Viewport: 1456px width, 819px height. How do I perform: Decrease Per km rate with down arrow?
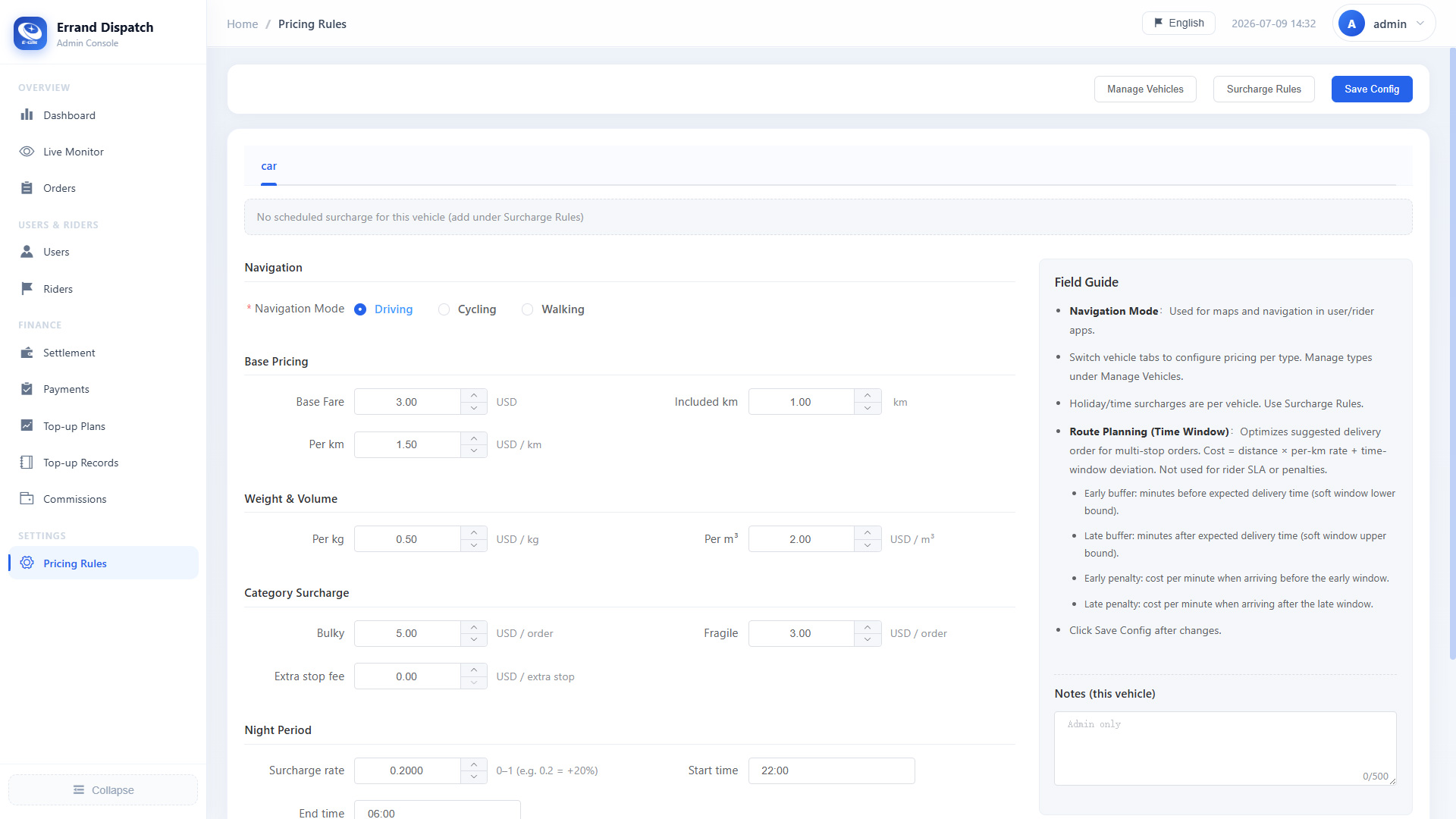tap(474, 450)
